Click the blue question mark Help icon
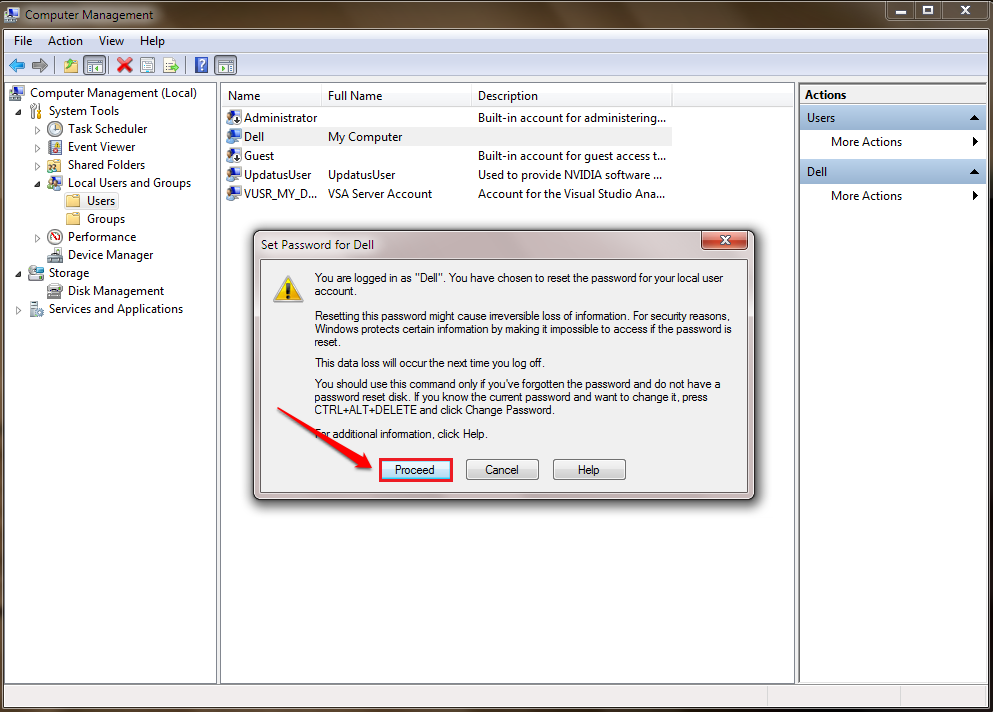 coord(201,66)
